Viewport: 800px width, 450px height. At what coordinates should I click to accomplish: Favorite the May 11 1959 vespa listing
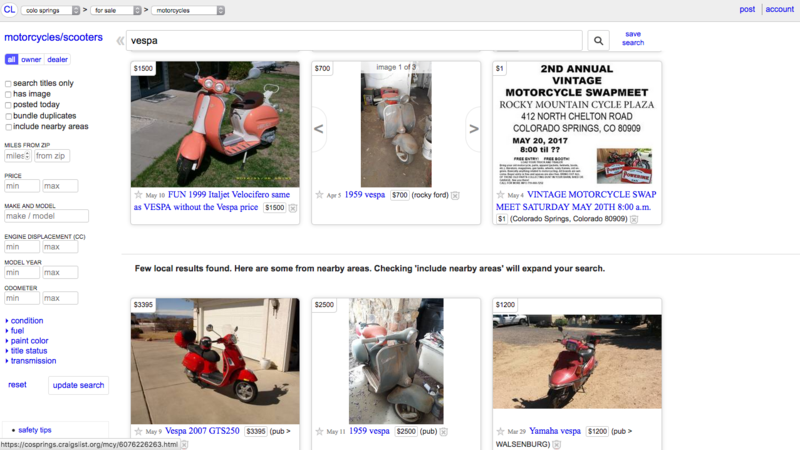[319, 431]
